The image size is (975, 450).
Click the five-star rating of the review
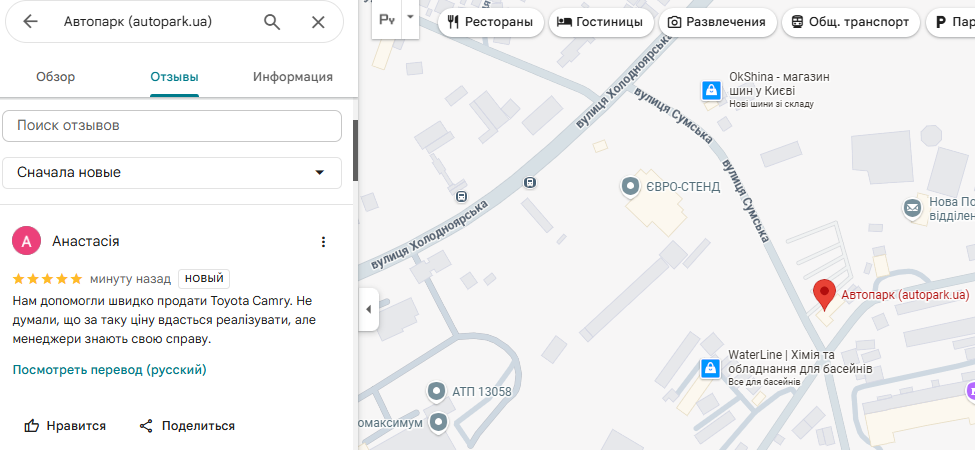click(47, 278)
